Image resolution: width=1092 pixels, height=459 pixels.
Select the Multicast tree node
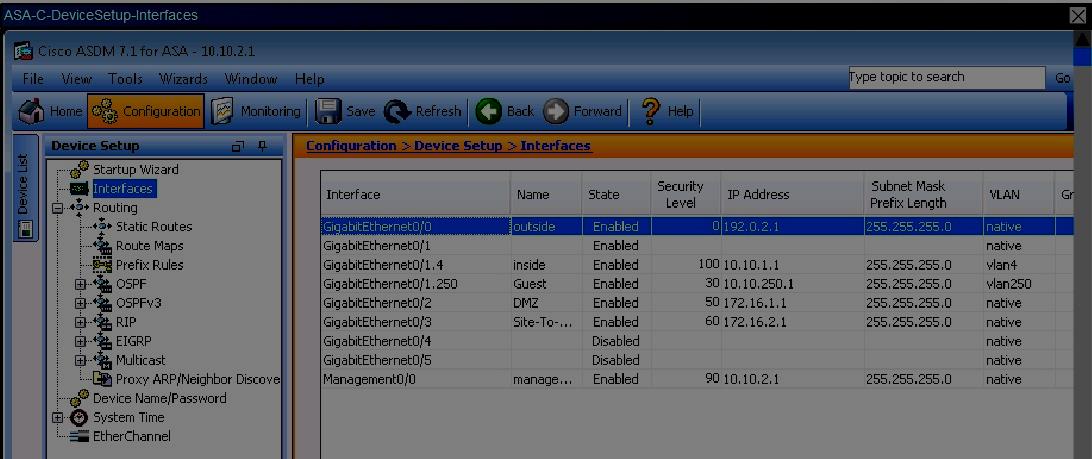141,360
